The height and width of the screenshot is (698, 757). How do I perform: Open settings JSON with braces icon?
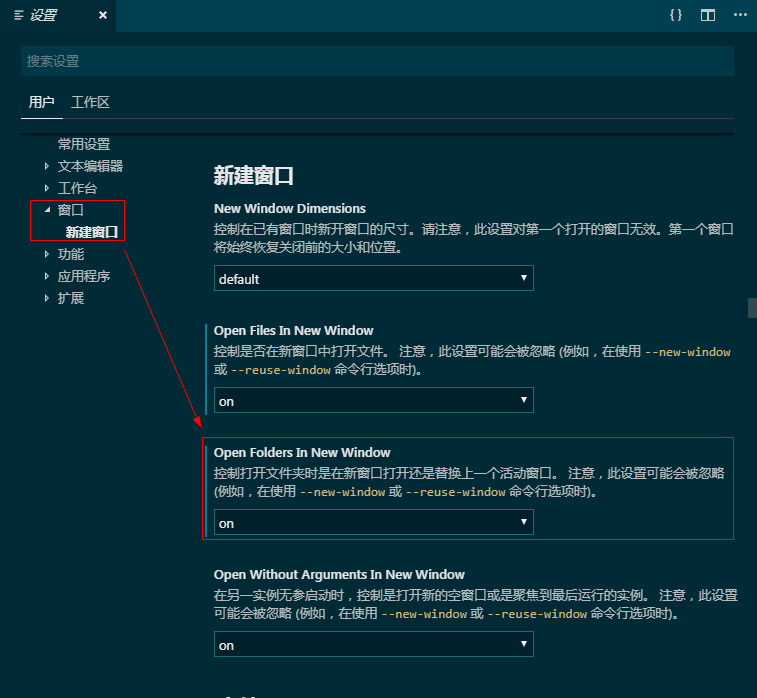click(x=676, y=15)
